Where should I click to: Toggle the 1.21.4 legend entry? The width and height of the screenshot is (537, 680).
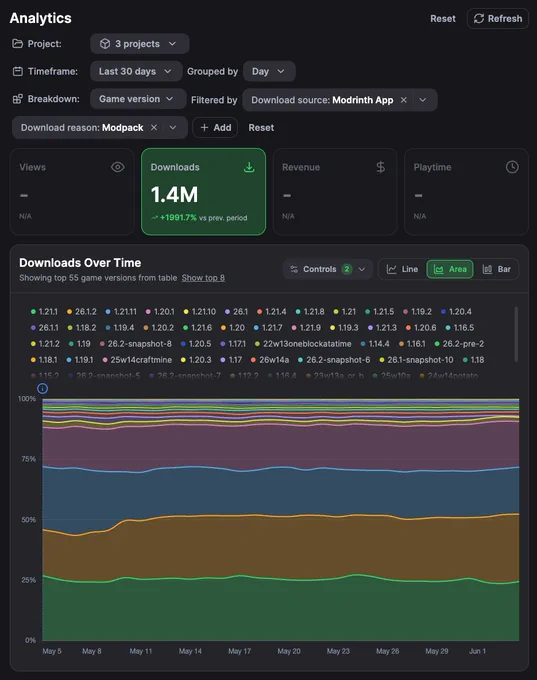(x=272, y=312)
